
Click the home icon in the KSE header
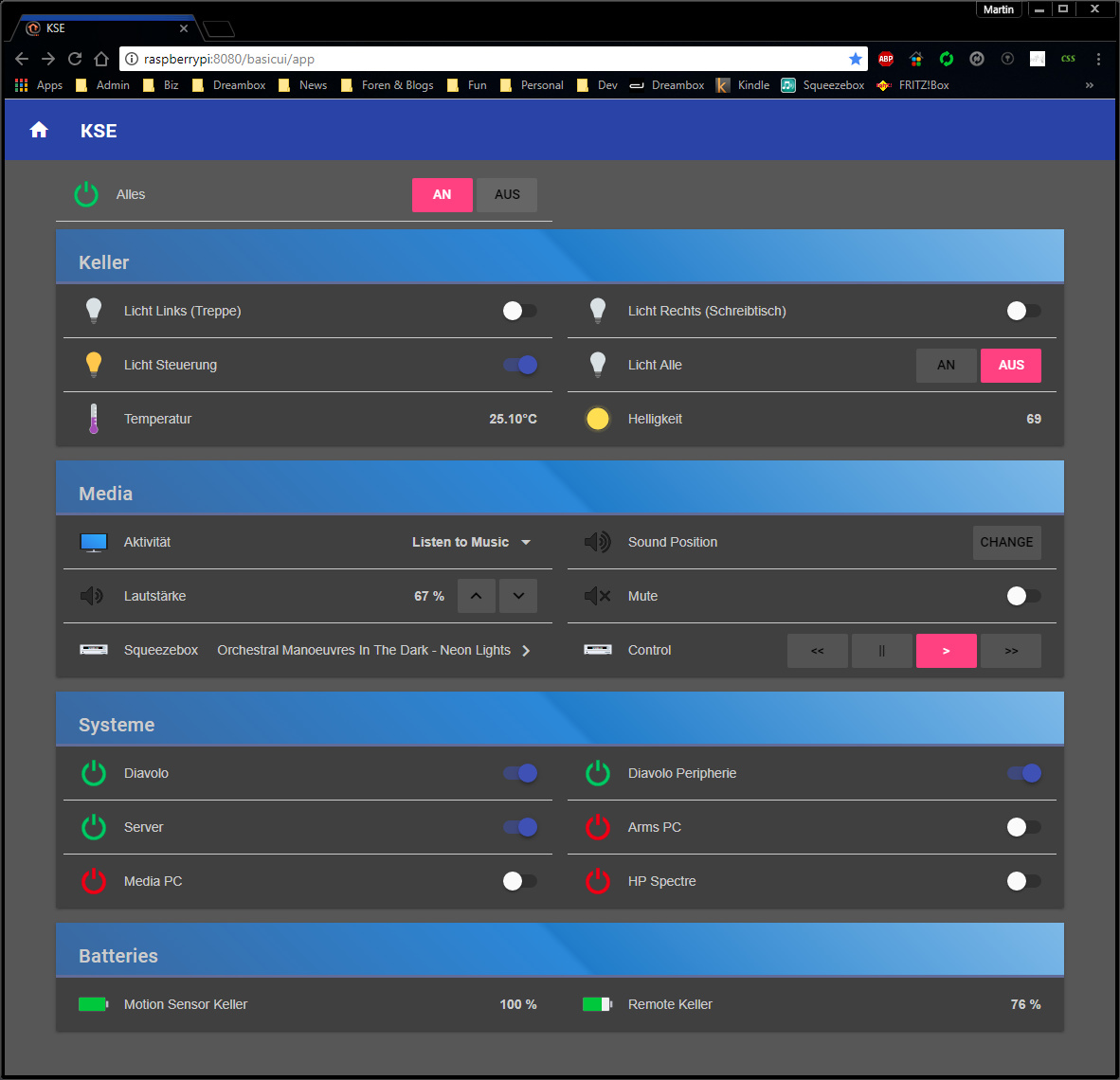(x=39, y=130)
